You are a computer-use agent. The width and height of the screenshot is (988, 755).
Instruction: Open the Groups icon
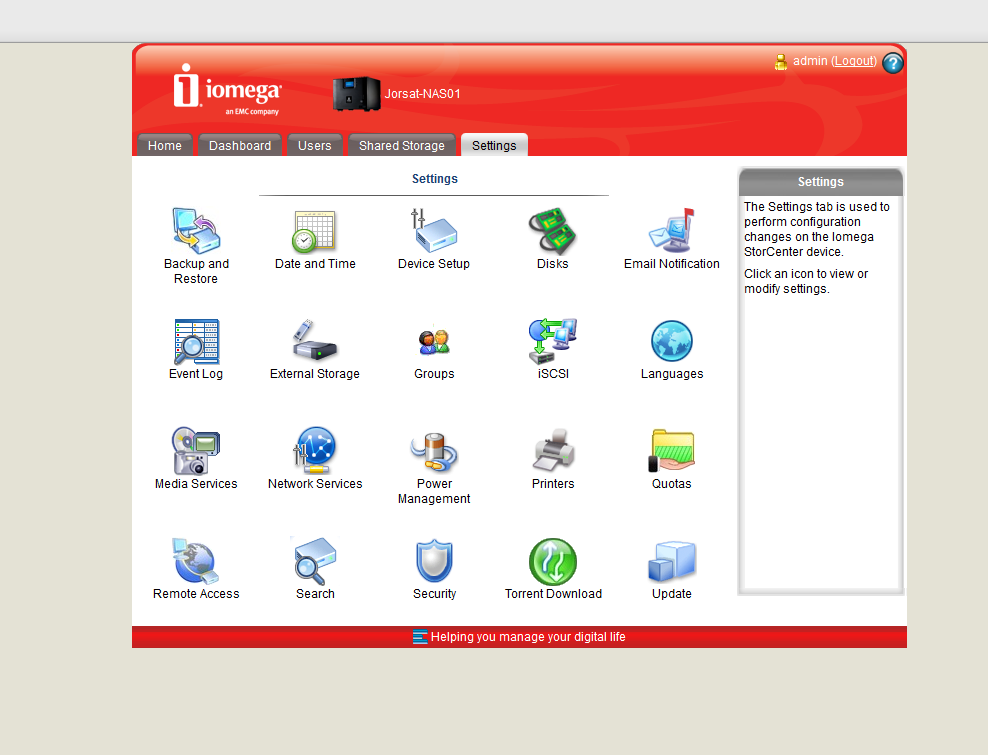tap(434, 342)
